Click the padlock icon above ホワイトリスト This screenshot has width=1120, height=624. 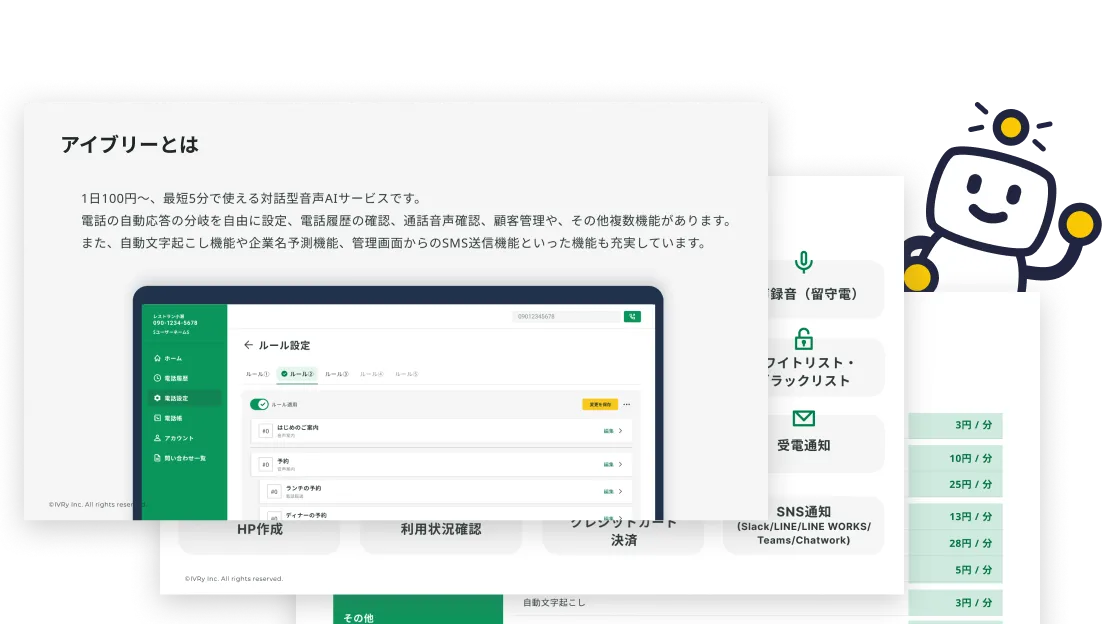804,338
